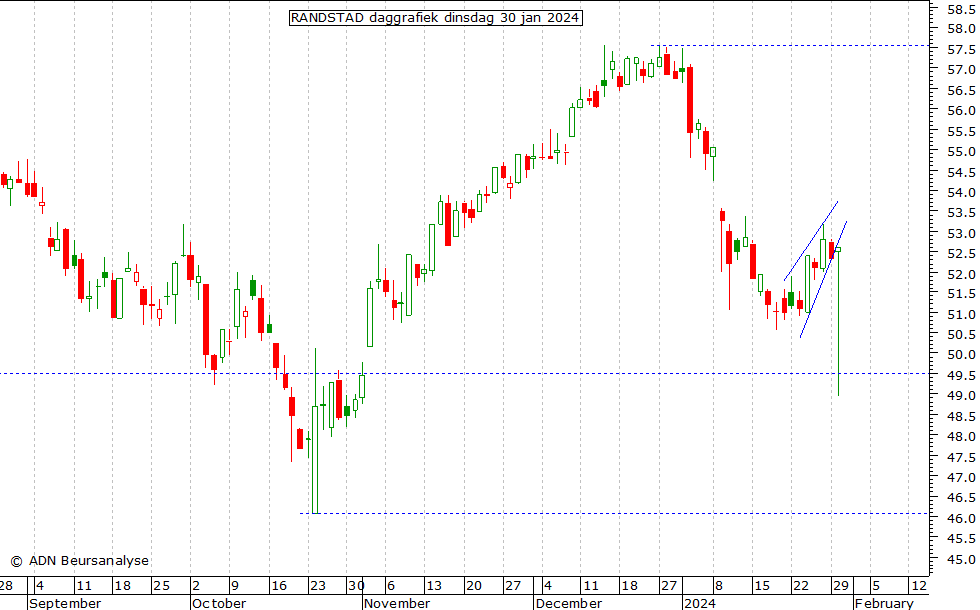Click the 57.0 price axis label
980x610 pixels.
pos(961,69)
